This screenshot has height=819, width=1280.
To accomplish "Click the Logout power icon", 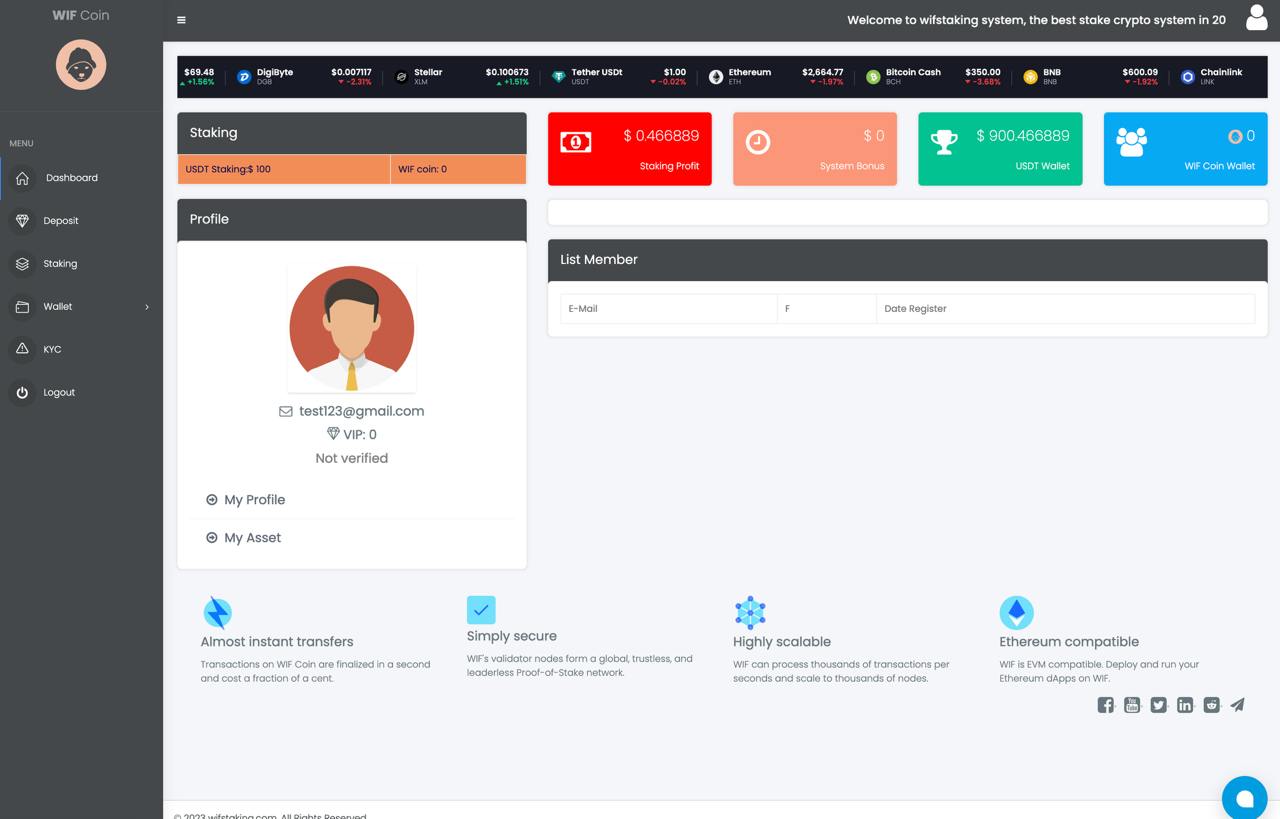I will [x=22, y=392].
